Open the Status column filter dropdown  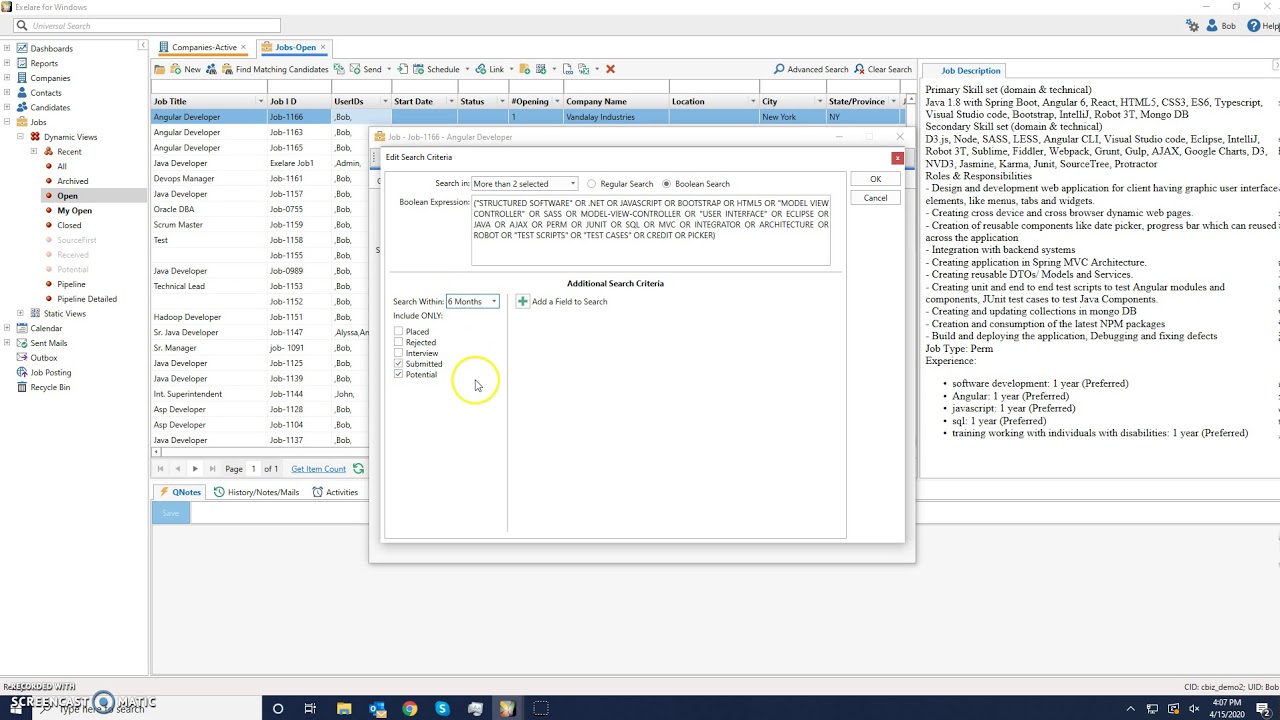tap(502, 101)
